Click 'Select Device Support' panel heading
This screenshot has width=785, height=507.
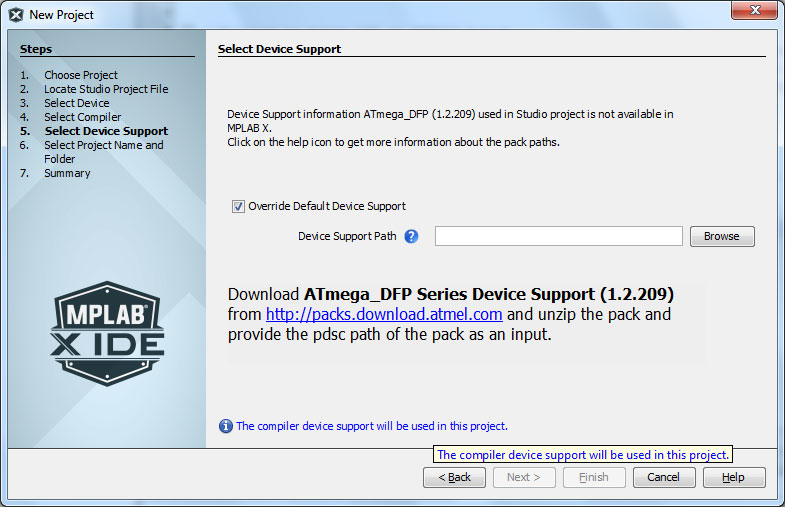point(279,49)
